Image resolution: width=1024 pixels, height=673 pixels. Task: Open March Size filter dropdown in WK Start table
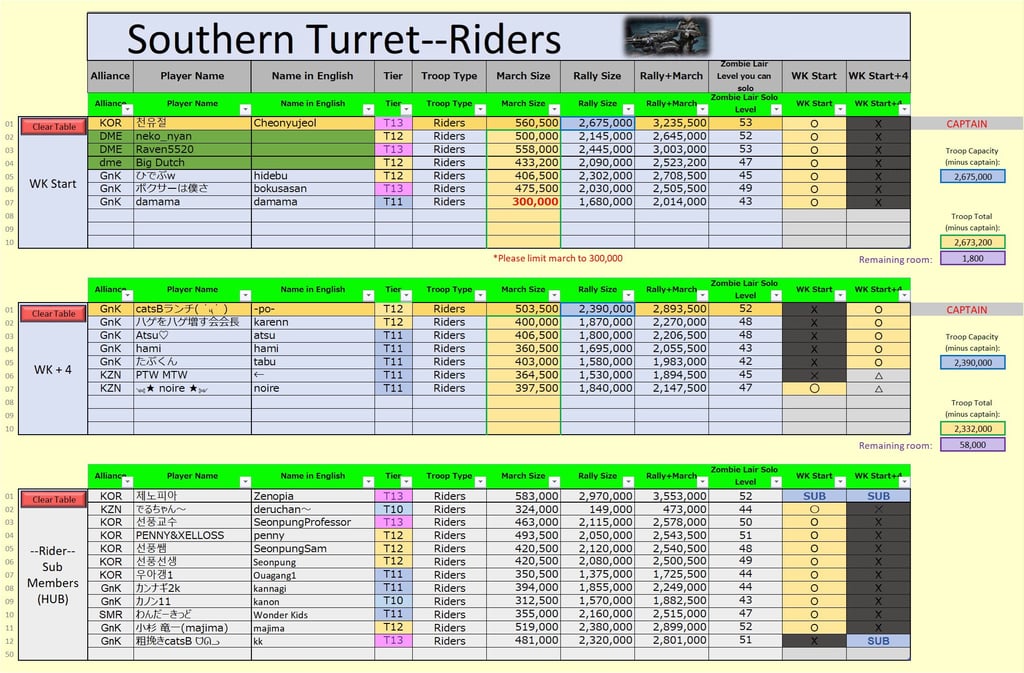554,110
